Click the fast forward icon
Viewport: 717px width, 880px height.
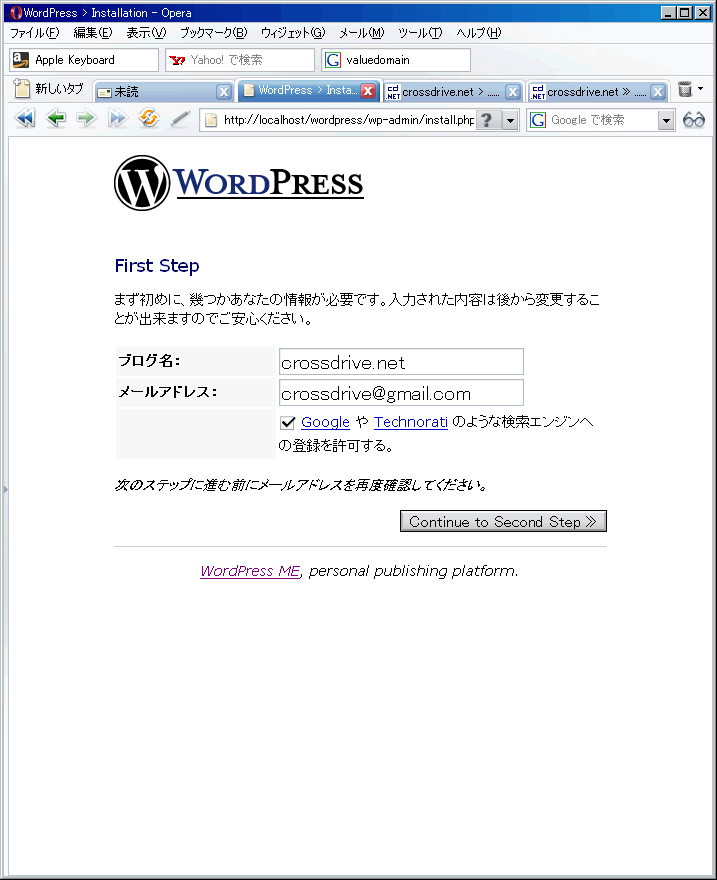tap(117, 119)
